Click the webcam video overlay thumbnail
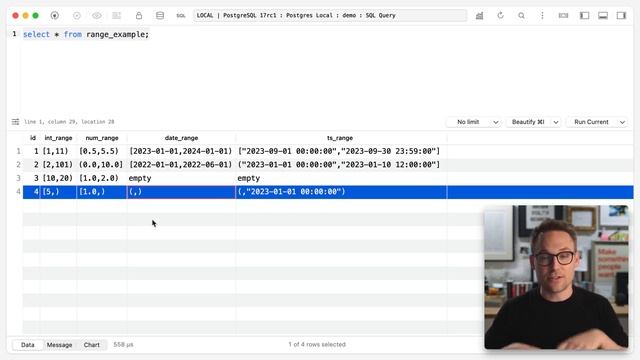 [556, 277]
